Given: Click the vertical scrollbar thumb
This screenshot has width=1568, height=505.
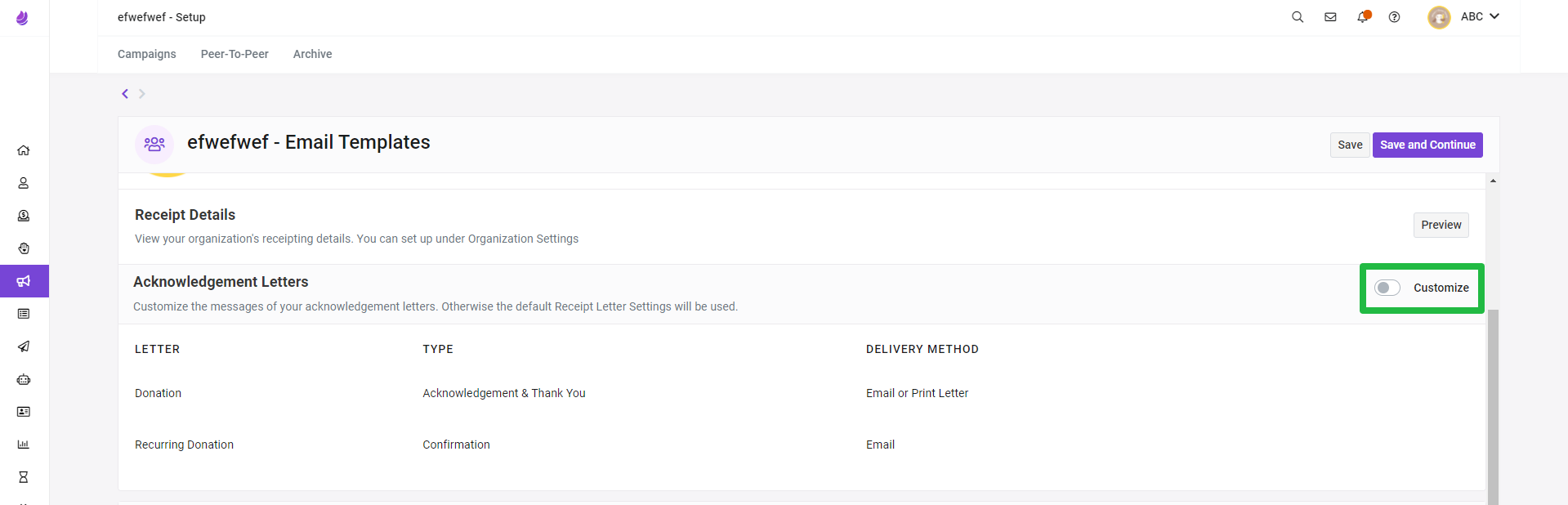Looking at the screenshot, I should point(1493,407).
